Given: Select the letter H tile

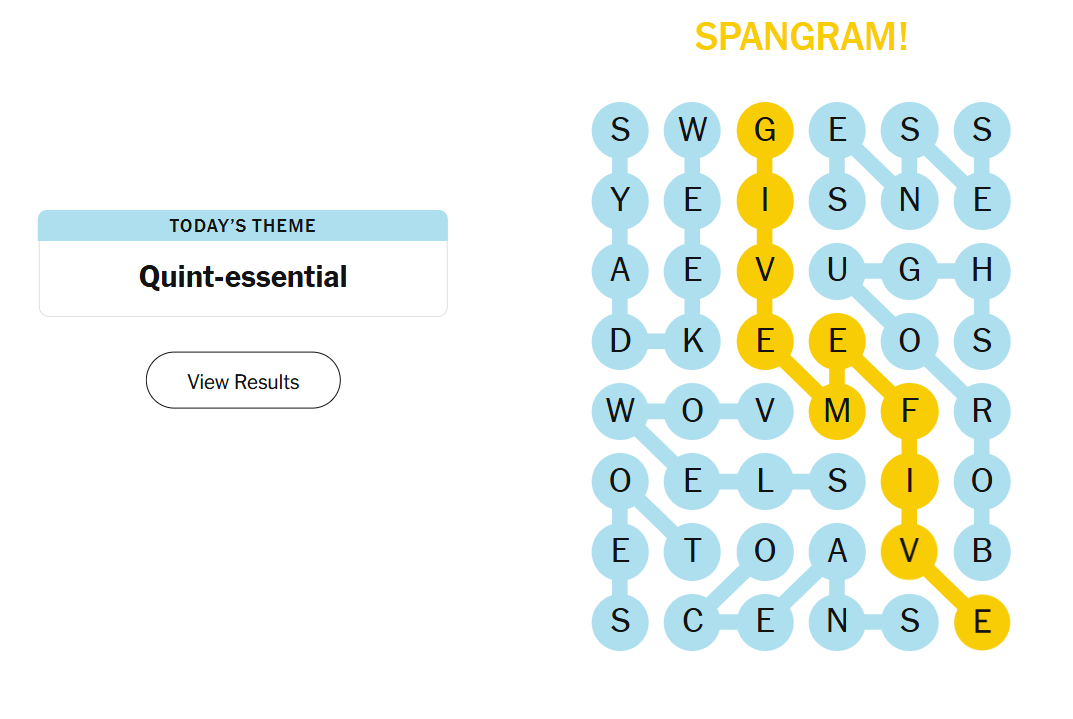Looking at the screenshot, I should point(982,271).
